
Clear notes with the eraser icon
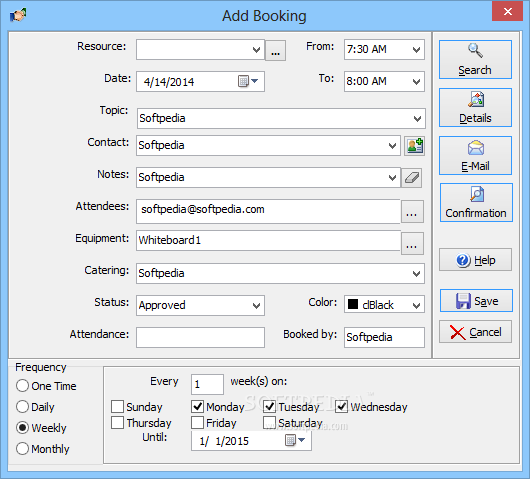coord(412,177)
